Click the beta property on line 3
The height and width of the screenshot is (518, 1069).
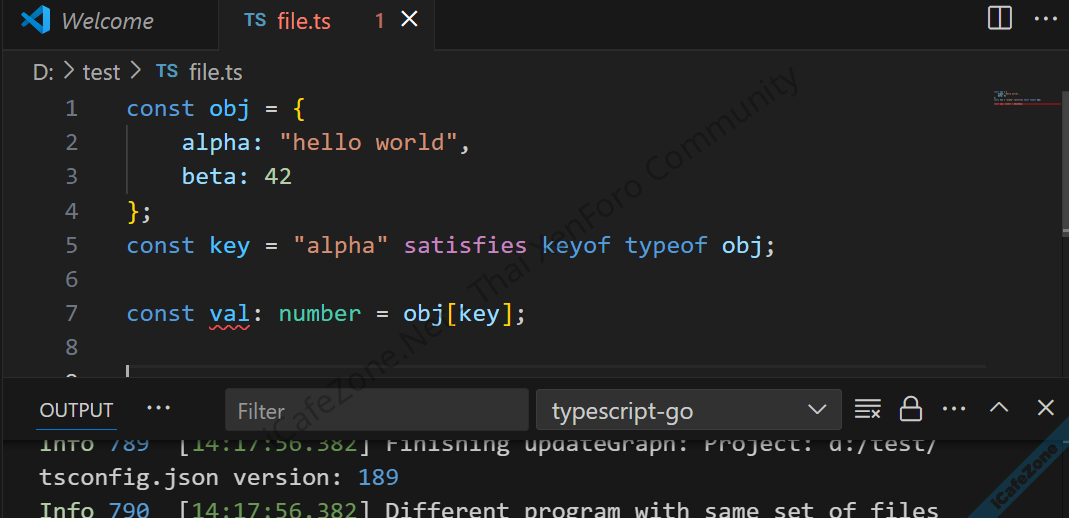(209, 177)
